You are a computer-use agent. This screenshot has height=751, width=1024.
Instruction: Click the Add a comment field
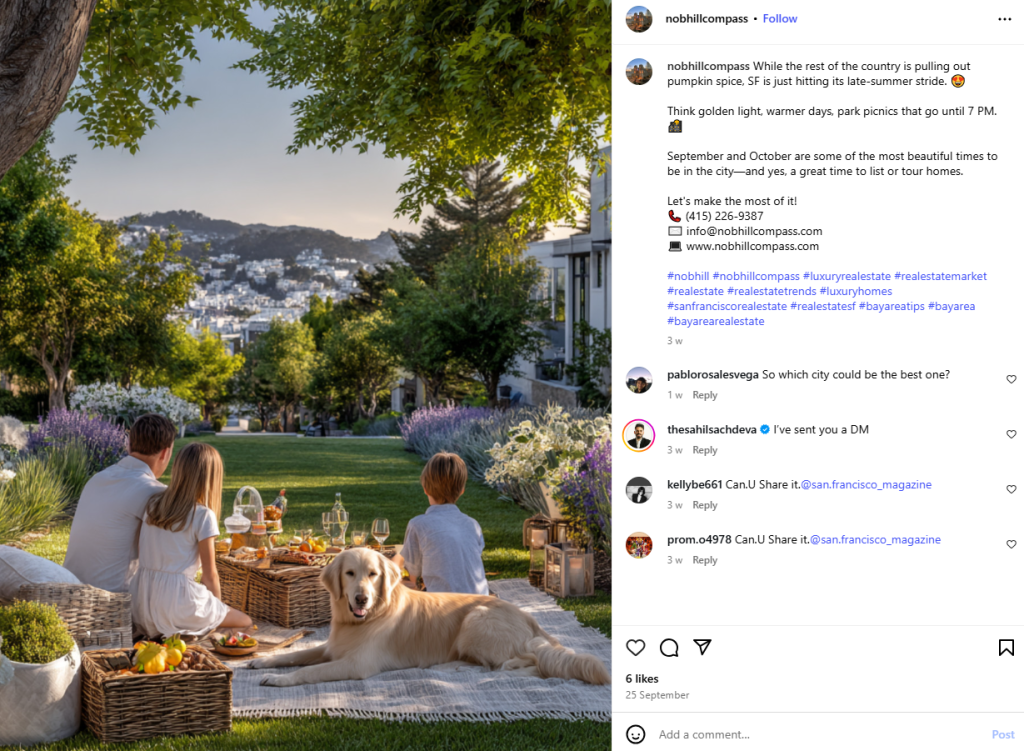pyautogui.click(x=821, y=734)
